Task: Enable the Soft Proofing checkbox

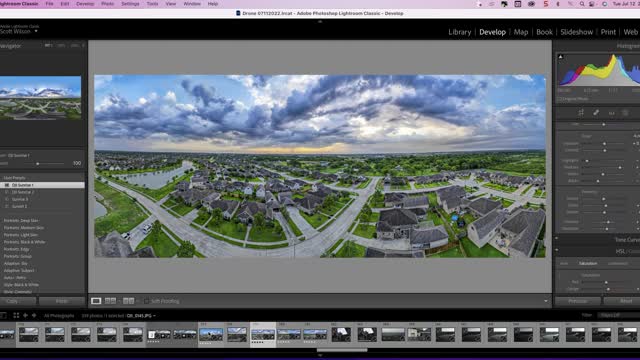Action: (146, 301)
